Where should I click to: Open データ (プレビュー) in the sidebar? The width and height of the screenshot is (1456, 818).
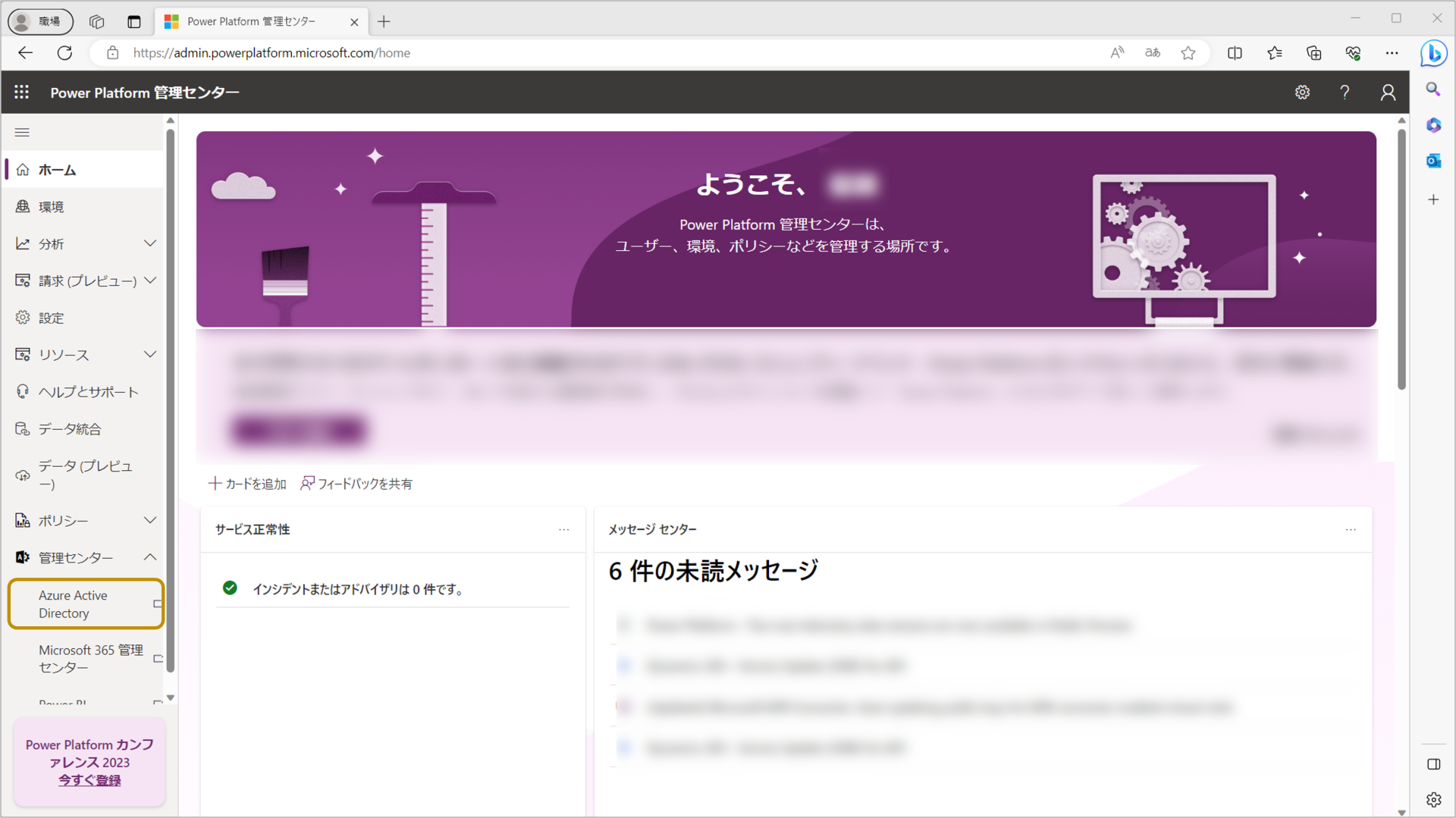point(83,475)
